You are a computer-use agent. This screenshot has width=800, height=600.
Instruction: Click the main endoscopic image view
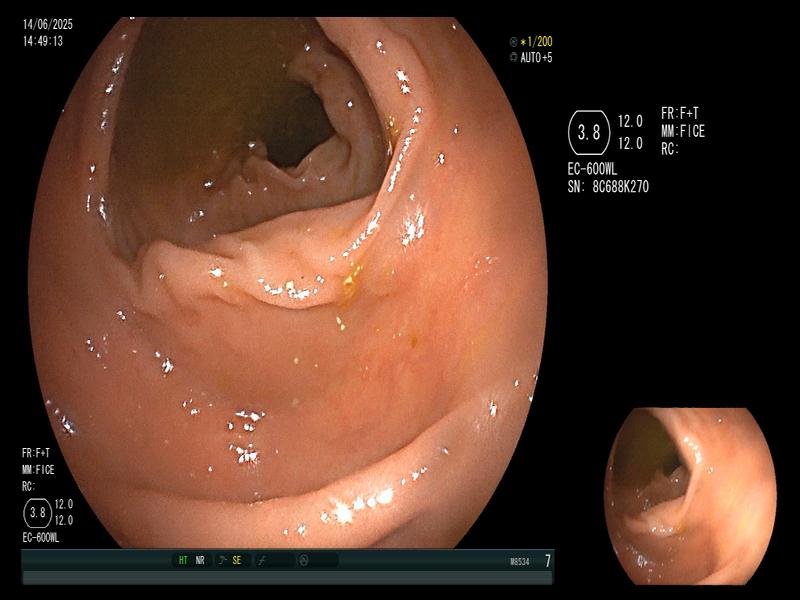pos(288,282)
